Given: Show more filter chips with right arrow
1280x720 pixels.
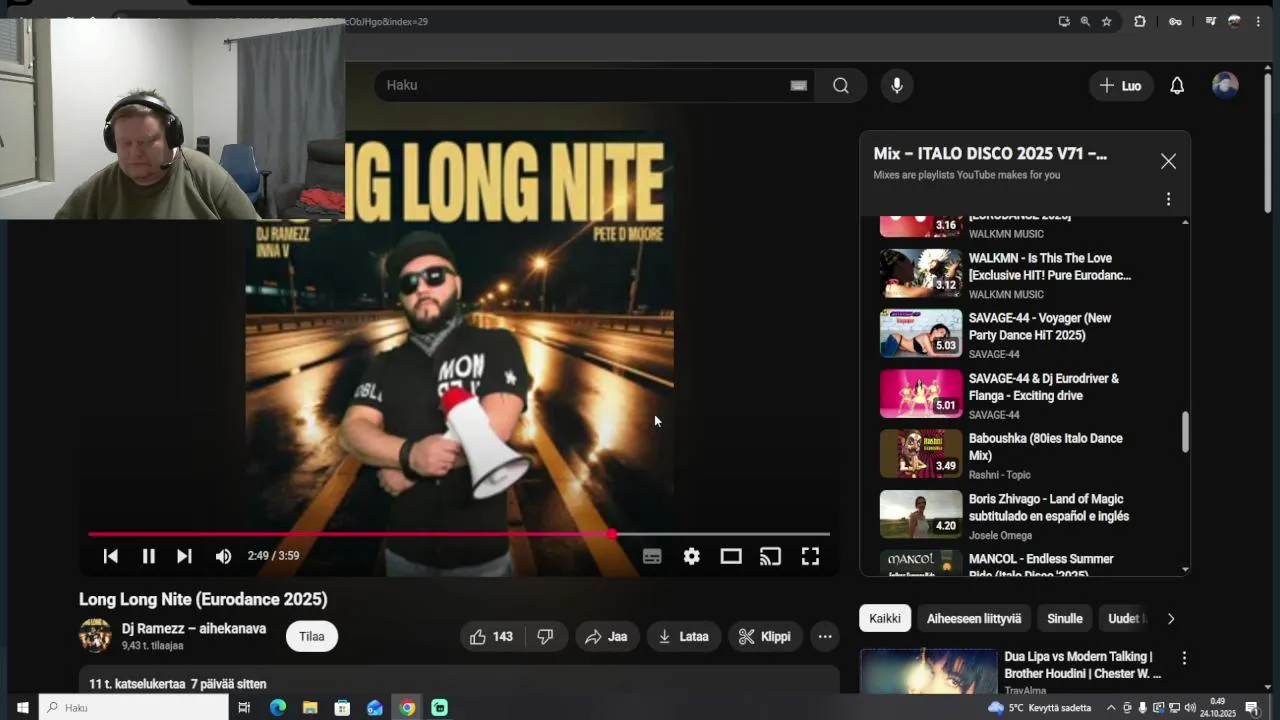Looking at the screenshot, I should coord(1171,618).
